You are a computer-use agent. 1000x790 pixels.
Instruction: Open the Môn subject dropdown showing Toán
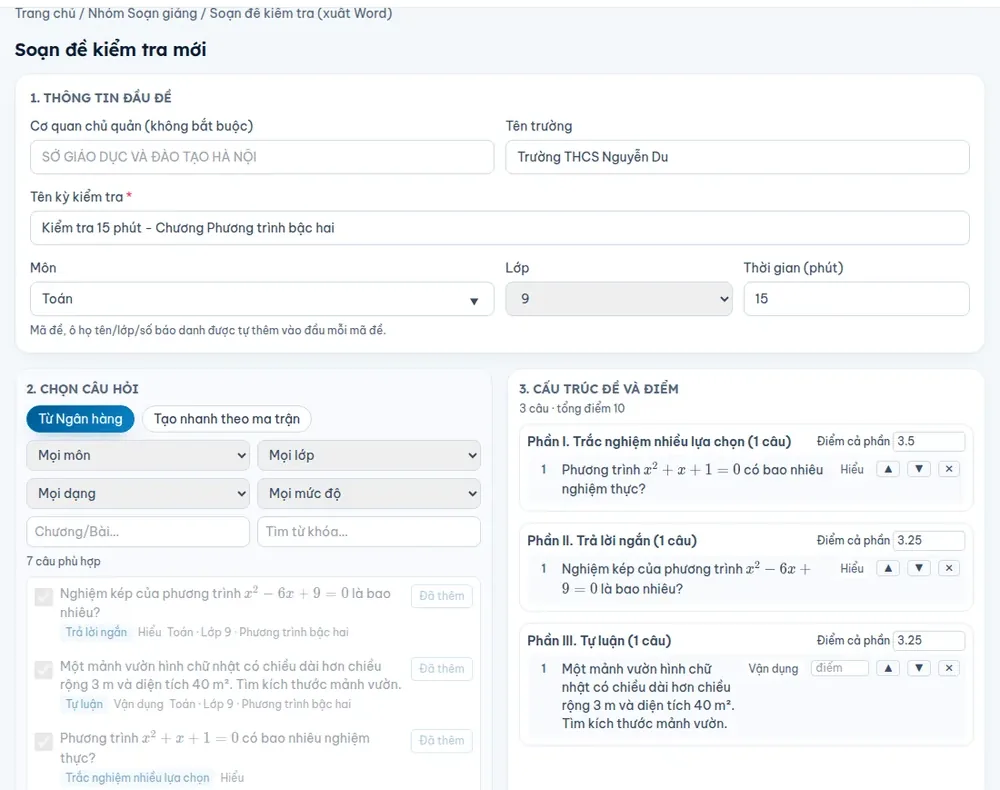click(261, 299)
